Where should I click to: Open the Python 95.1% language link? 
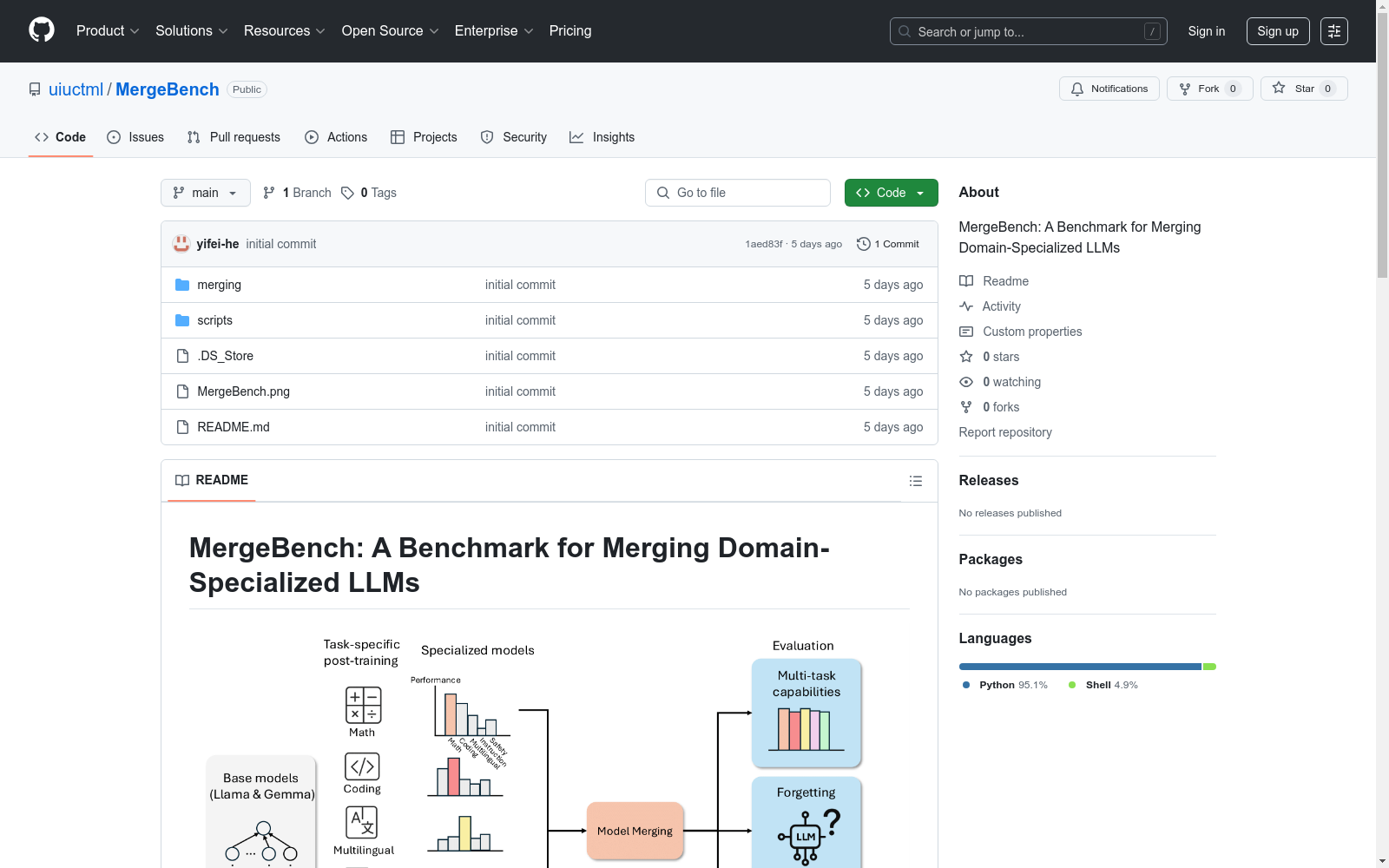(x=1005, y=685)
